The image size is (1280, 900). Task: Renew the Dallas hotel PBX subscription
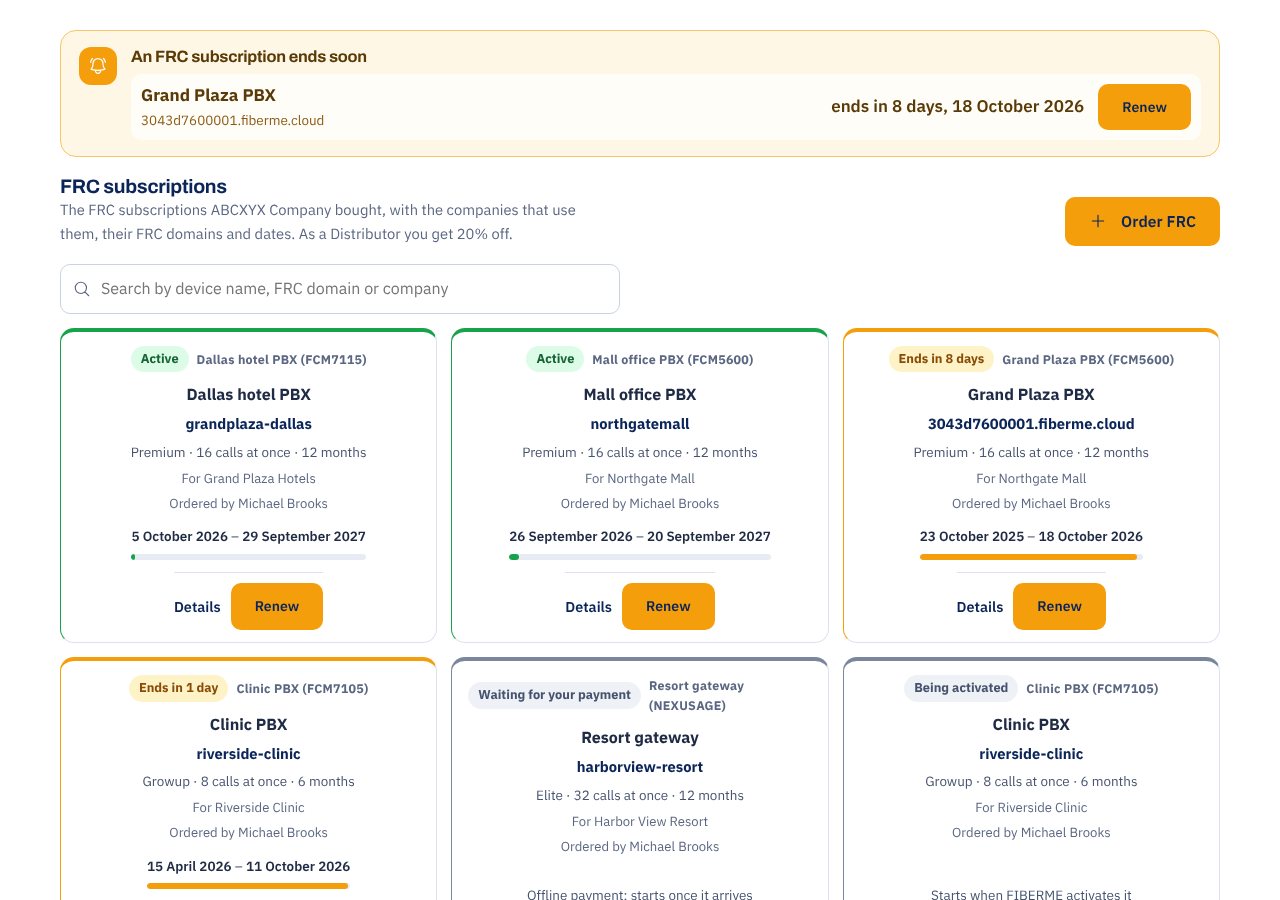pos(277,606)
